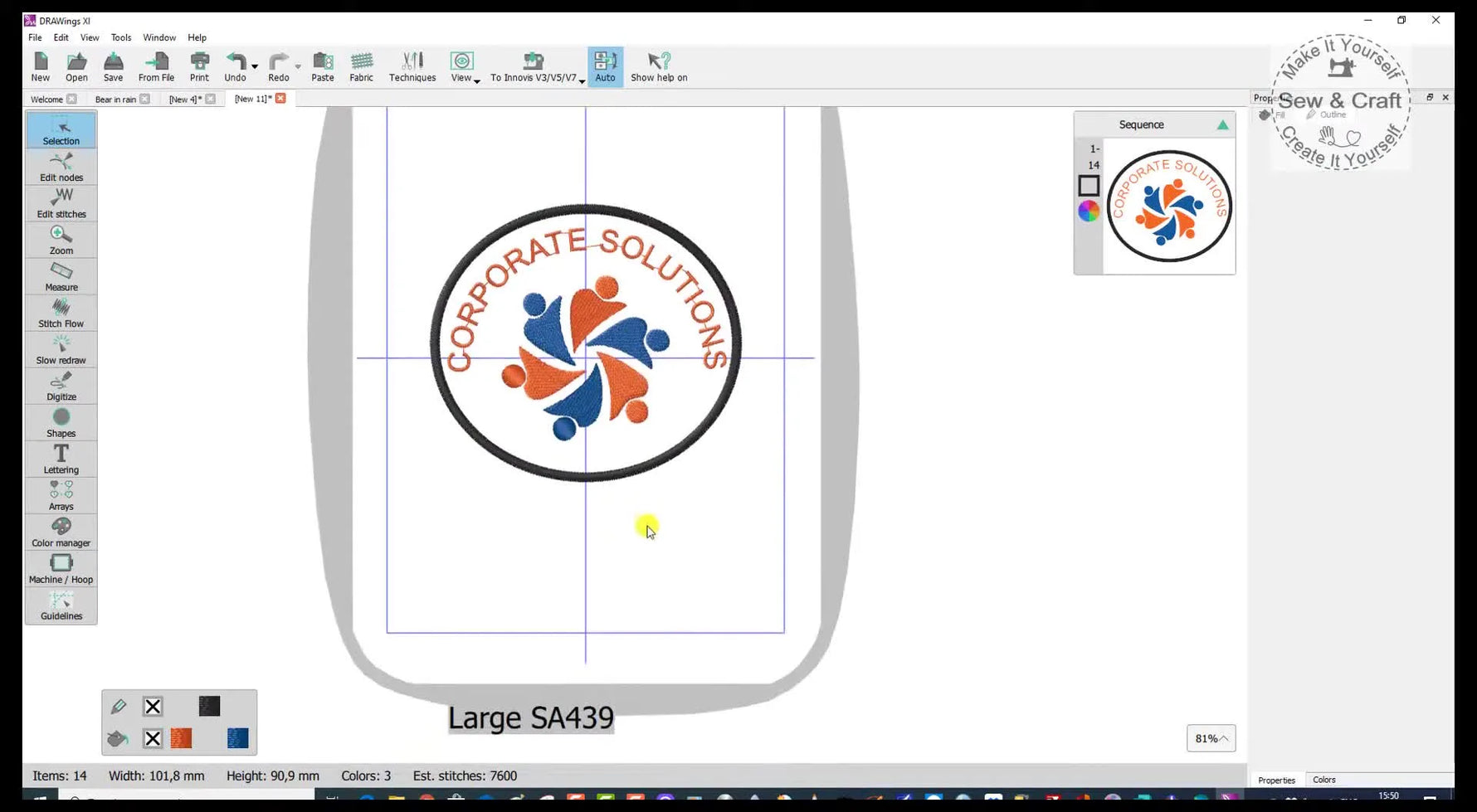Screen dimensions: 1477x812
Task: Collapse the Sequence panel with its triangle
Action: [1221, 124]
